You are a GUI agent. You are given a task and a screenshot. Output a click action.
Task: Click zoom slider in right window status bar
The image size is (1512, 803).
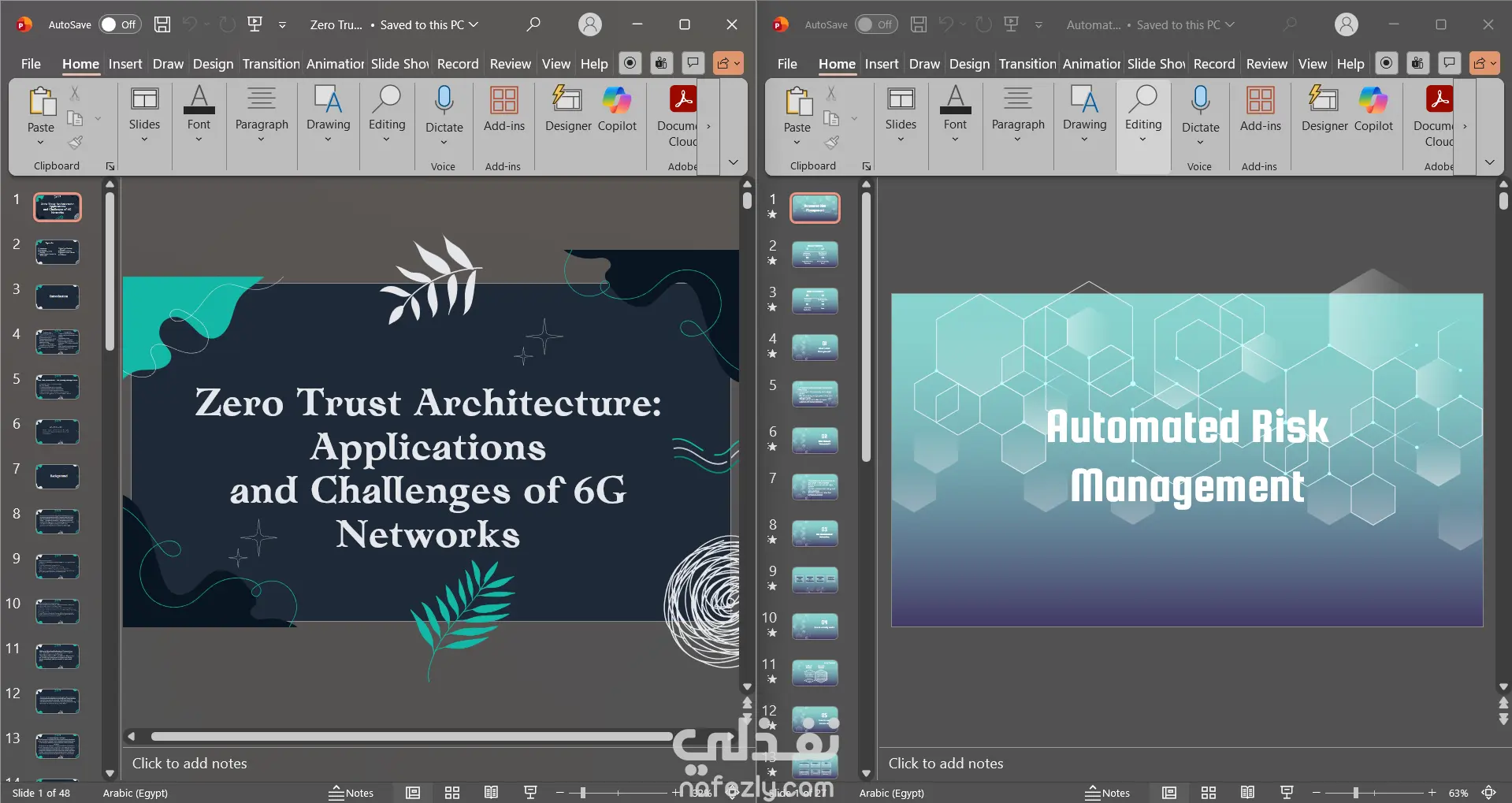[x=1356, y=793]
